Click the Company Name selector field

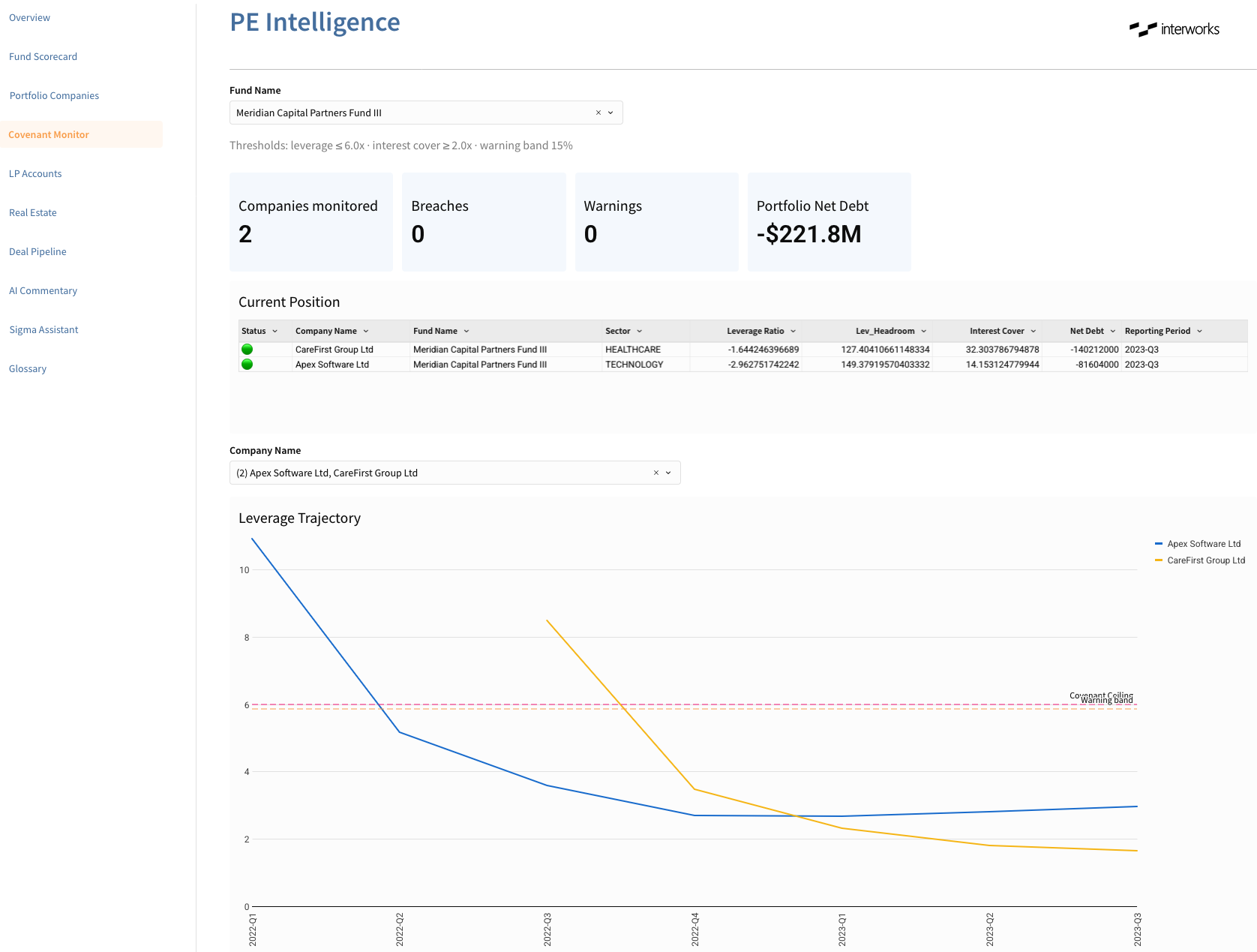tap(455, 473)
